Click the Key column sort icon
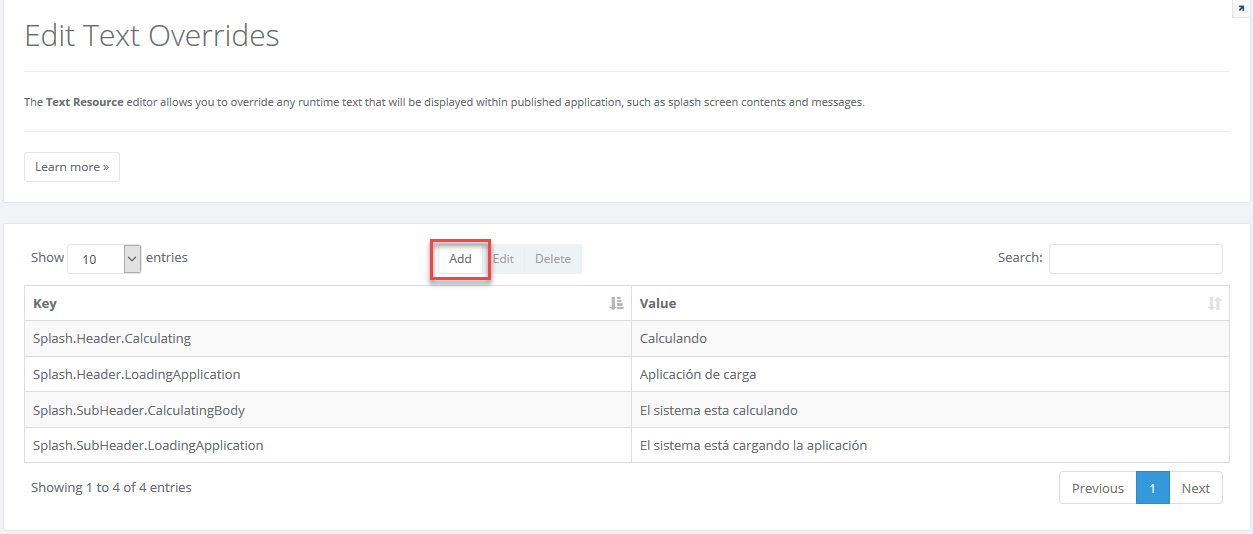This screenshot has height=534, width=1253. (616, 303)
